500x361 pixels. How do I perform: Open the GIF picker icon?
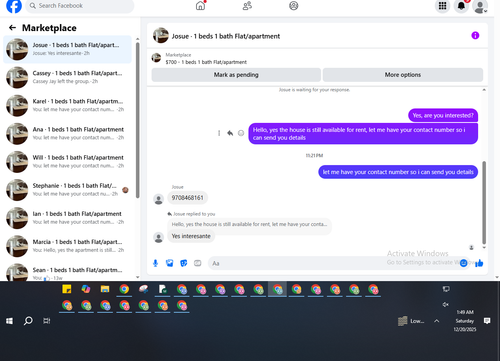198,263
